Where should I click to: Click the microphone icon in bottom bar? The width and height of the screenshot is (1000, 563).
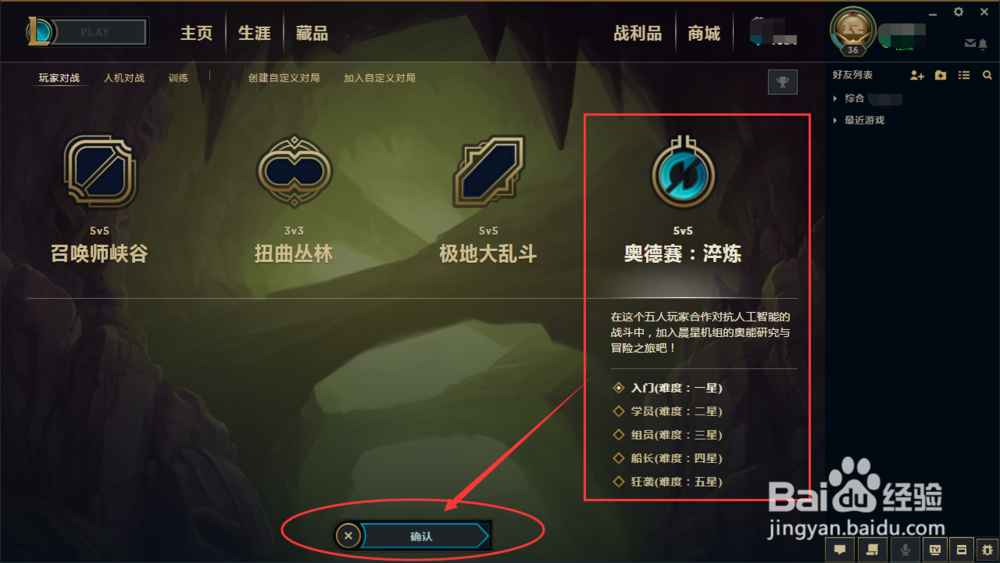pyautogui.click(x=904, y=550)
